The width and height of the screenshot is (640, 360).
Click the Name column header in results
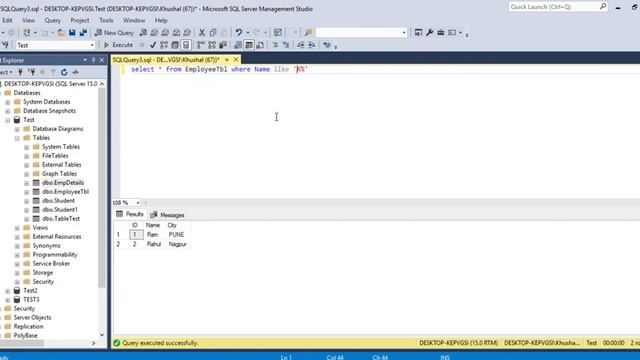point(153,225)
